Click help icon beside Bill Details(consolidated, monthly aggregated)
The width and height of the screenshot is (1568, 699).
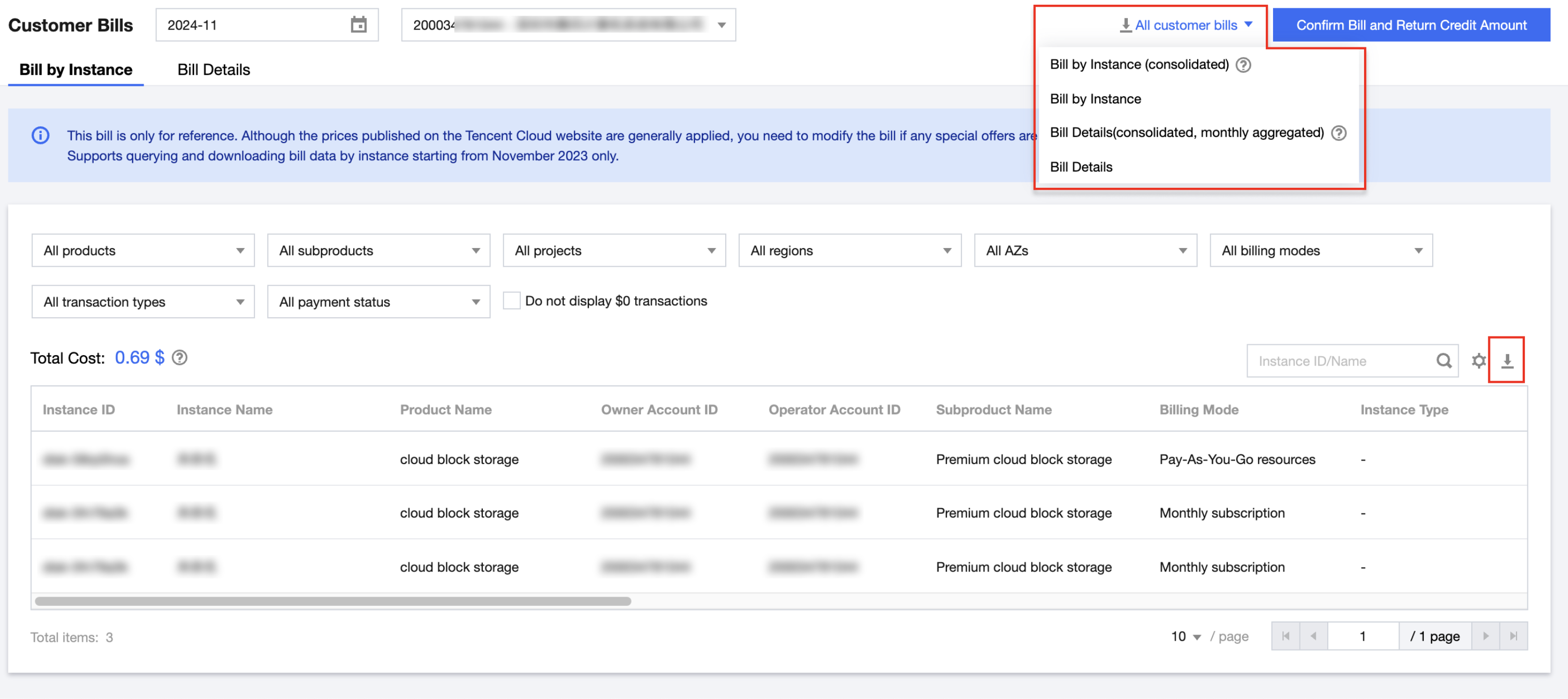pyautogui.click(x=1339, y=133)
